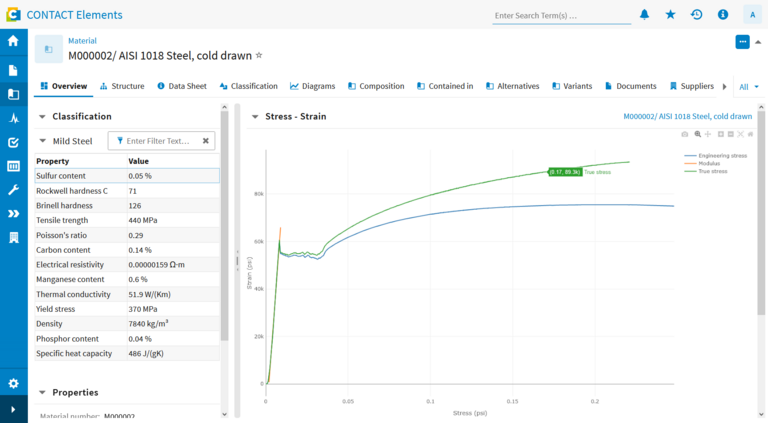Open the info icon in top bar
This screenshot has height=423, width=768.
[x=723, y=15]
